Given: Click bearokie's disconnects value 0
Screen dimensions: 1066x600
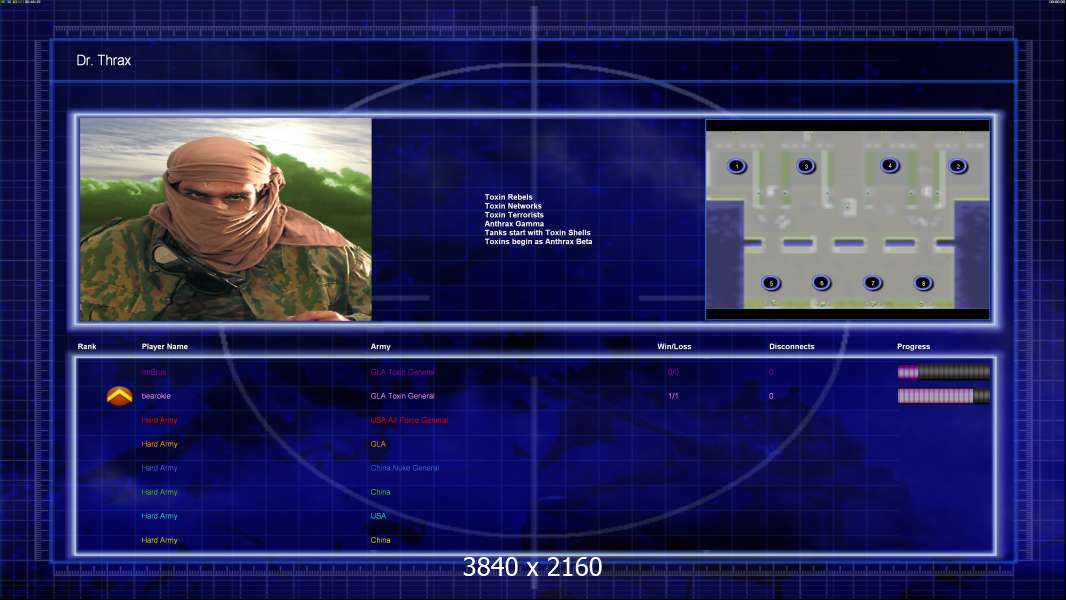Looking at the screenshot, I should tap(771, 396).
